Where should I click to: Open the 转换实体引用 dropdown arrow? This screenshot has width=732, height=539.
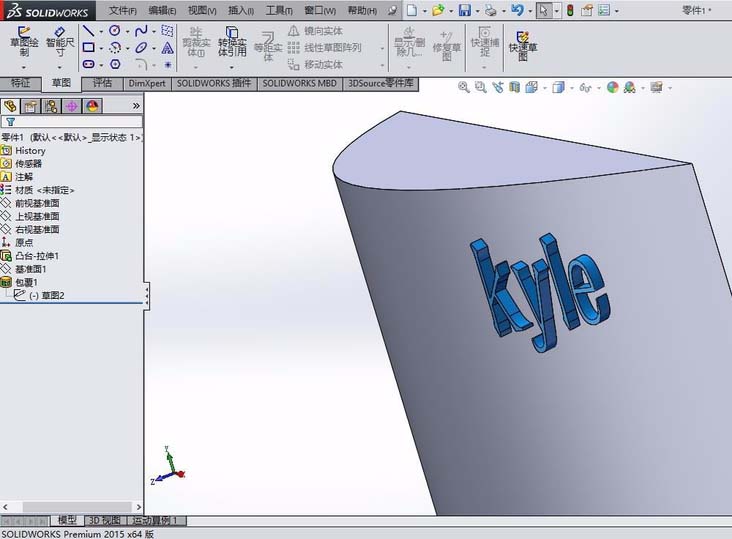click(x=232, y=68)
